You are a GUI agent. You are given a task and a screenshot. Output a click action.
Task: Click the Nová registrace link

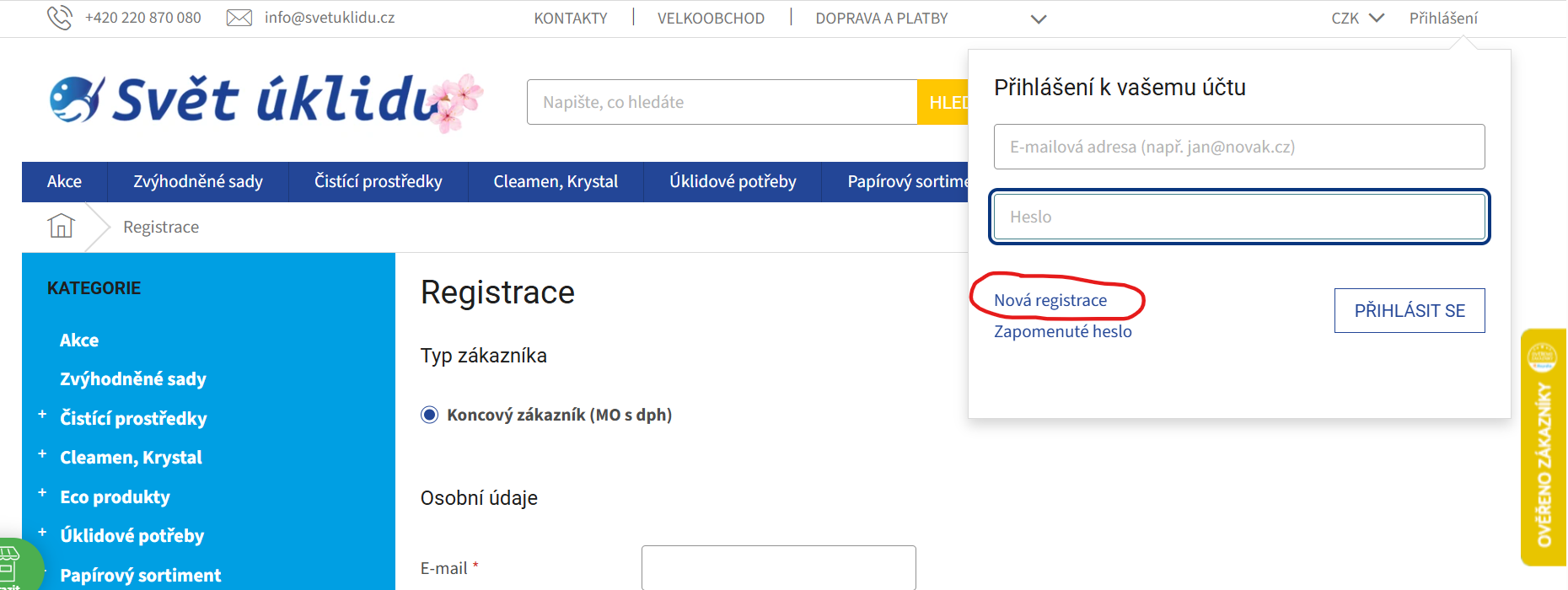1050,300
